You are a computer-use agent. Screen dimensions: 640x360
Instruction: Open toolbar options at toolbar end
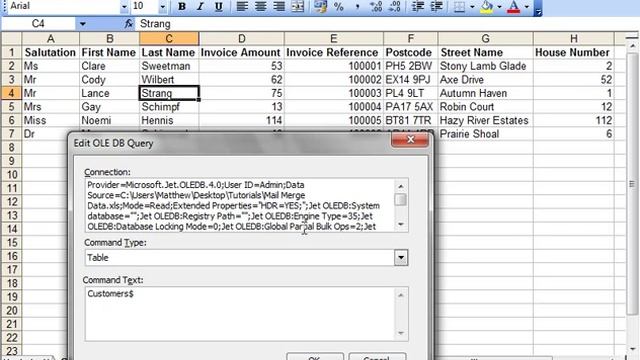[x=538, y=8]
